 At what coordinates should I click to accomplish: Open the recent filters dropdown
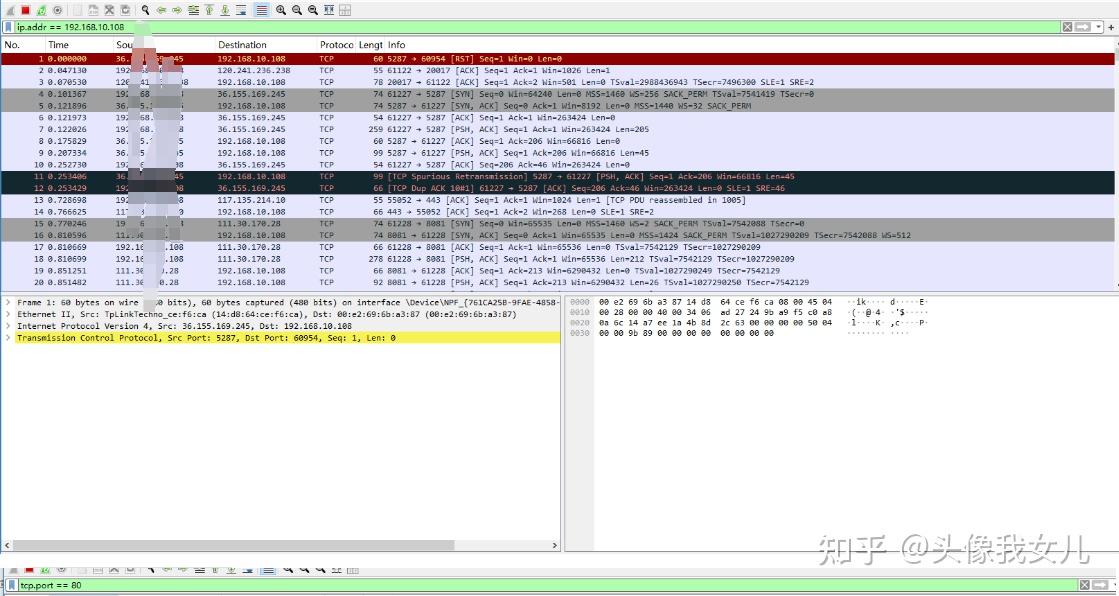1098,27
